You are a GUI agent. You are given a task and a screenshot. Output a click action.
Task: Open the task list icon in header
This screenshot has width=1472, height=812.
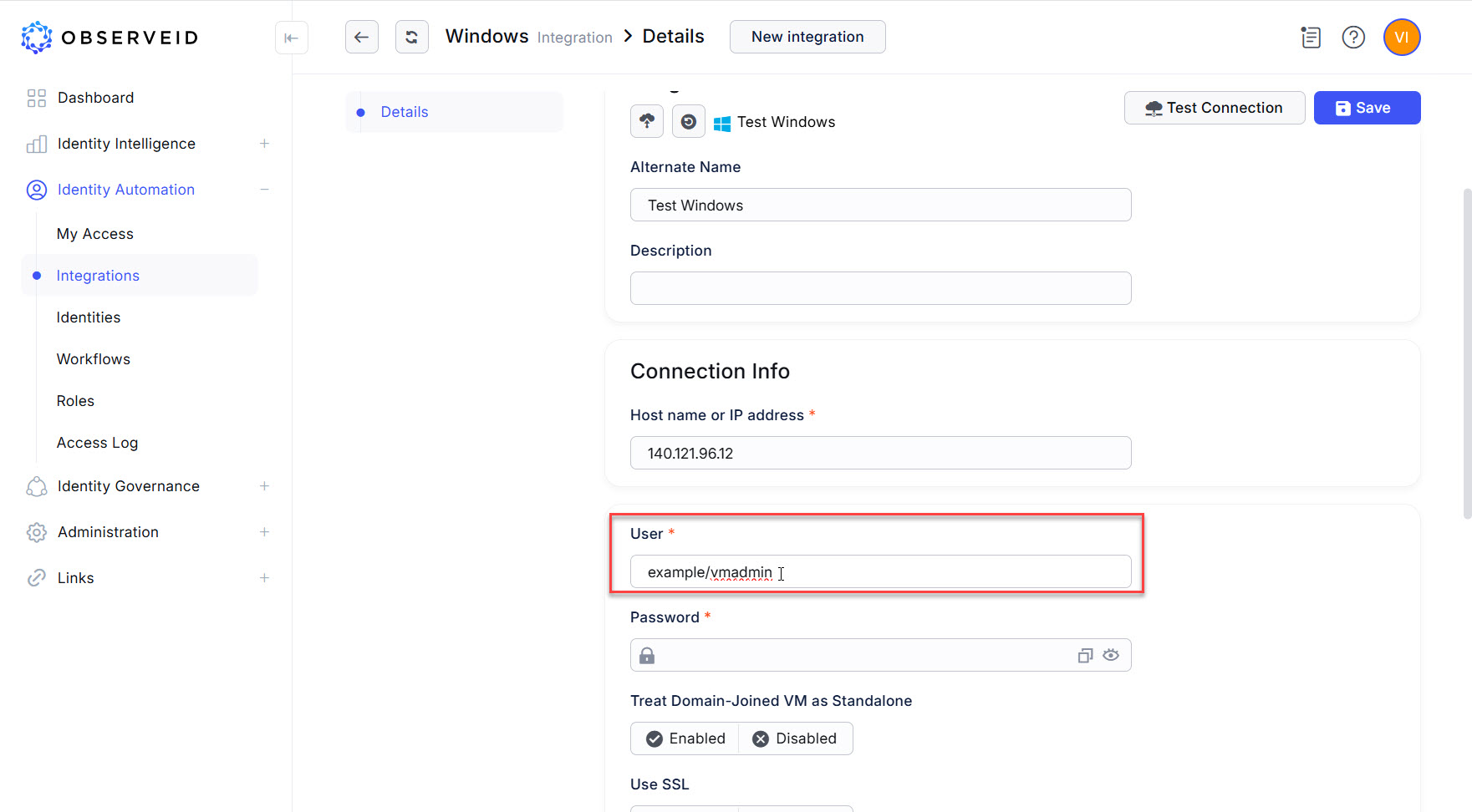tap(1310, 38)
